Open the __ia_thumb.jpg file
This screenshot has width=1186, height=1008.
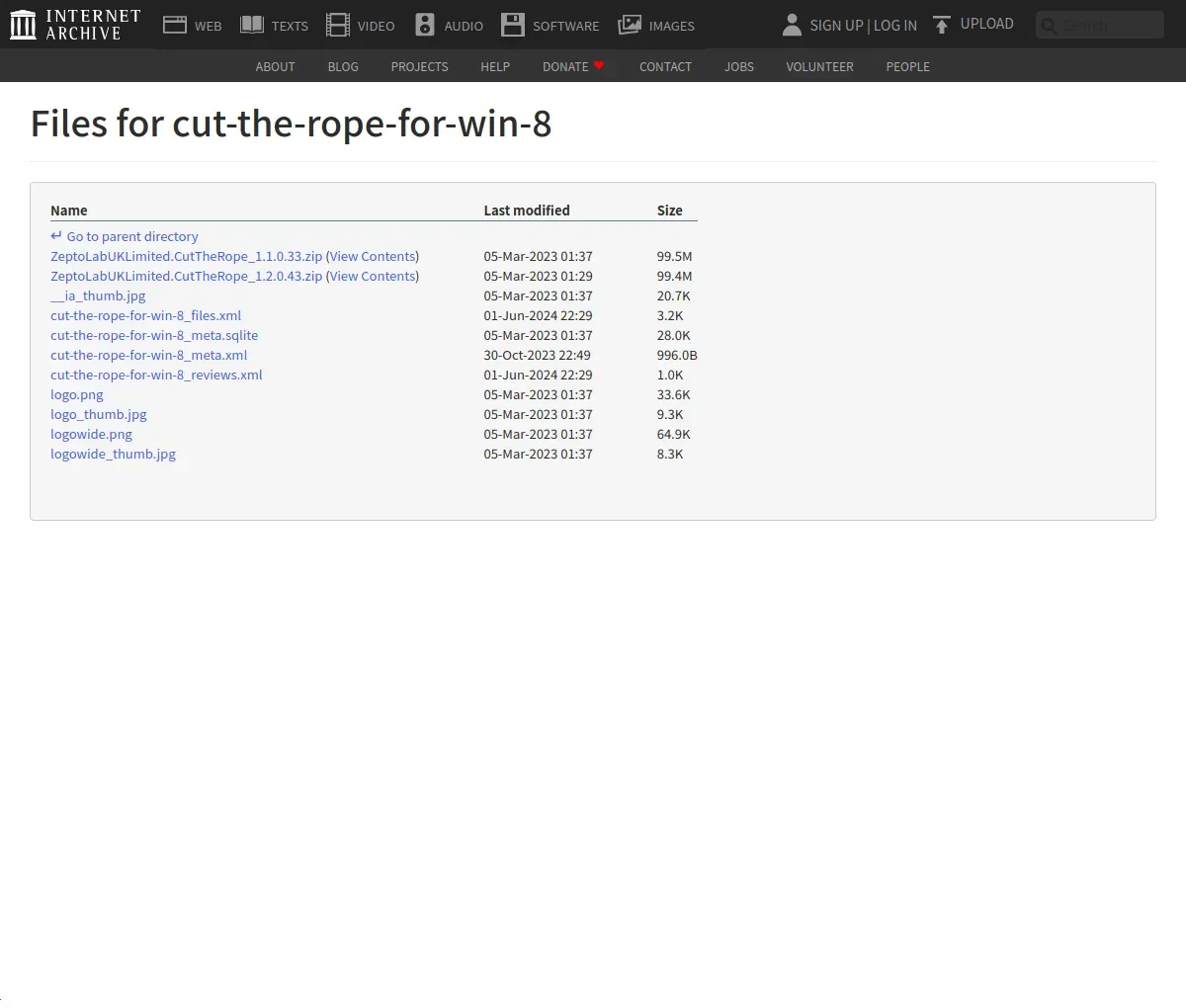tap(98, 295)
